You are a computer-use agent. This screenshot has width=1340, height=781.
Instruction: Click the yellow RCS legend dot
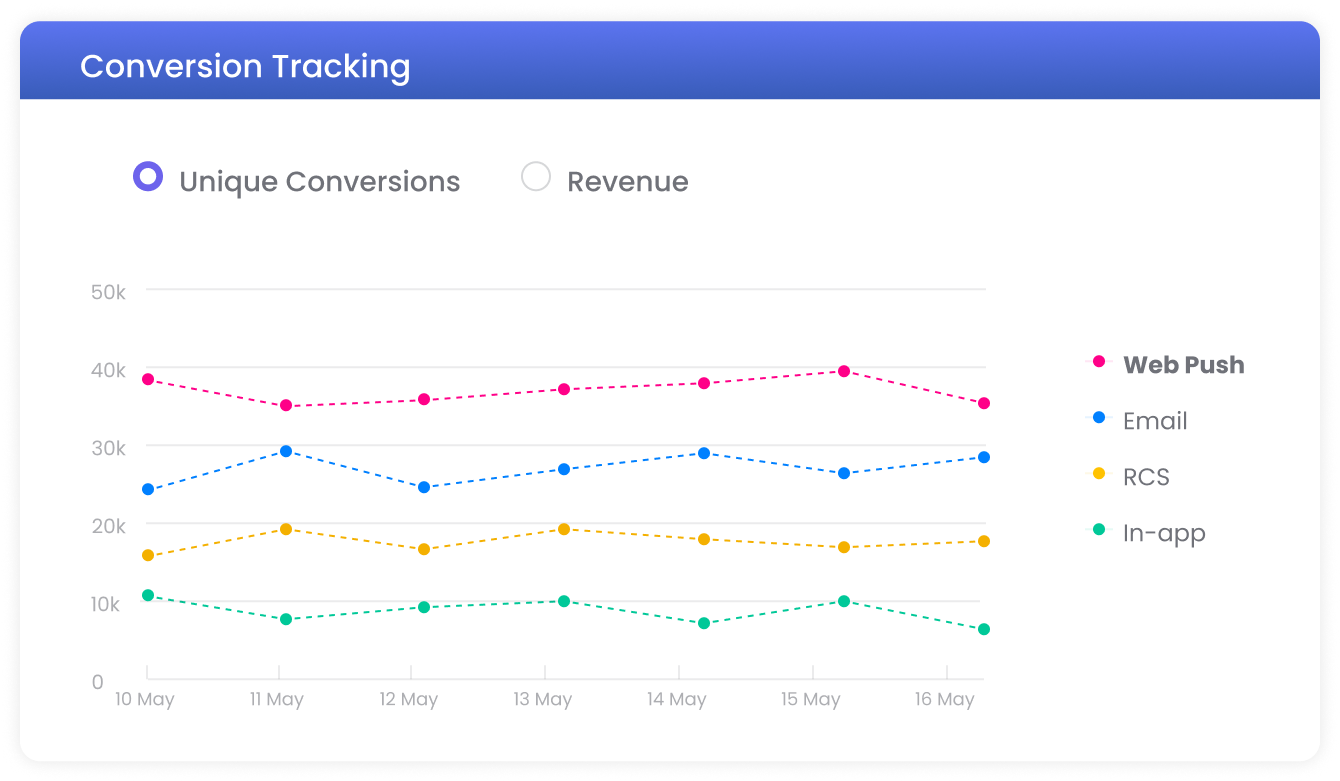(x=1099, y=473)
